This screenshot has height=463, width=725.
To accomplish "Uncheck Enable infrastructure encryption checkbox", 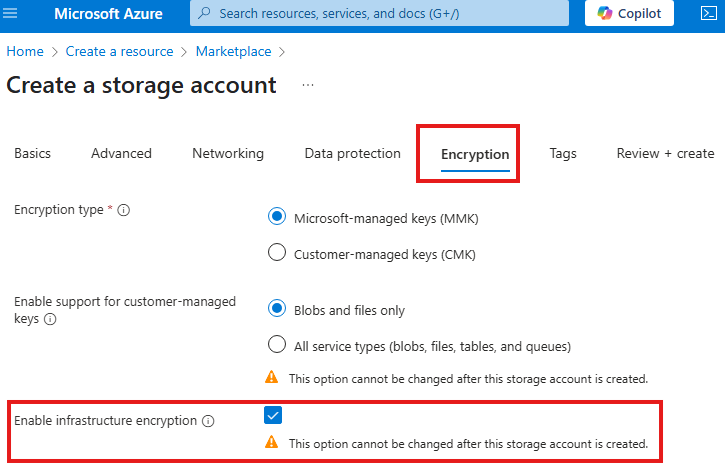I will [275, 415].
